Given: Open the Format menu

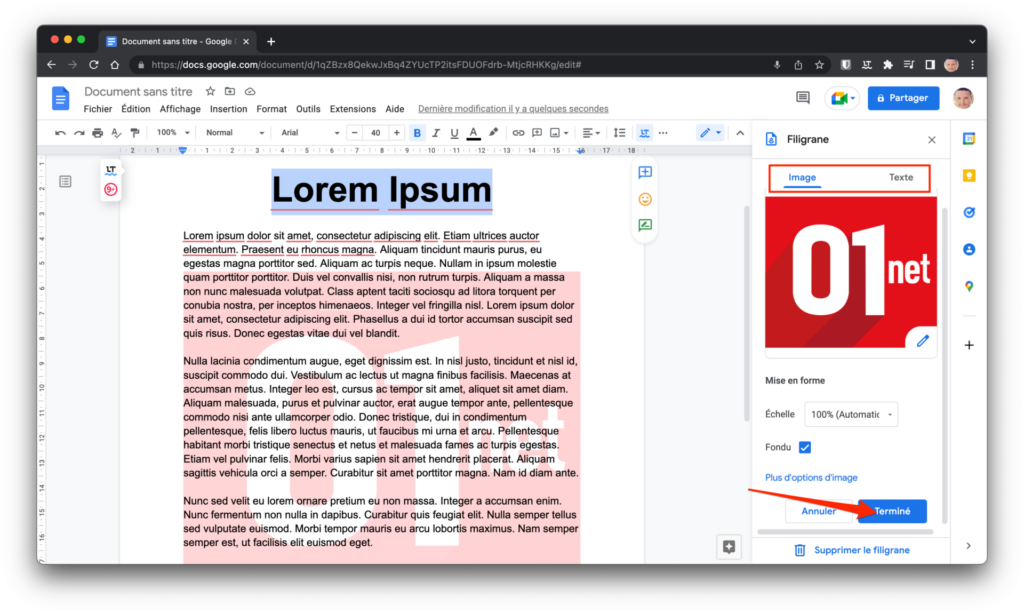Looking at the screenshot, I should point(272,109).
